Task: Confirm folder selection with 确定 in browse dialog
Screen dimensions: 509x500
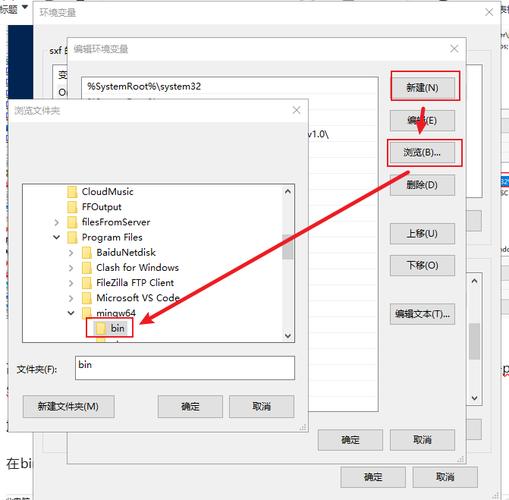Action: [190, 406]
